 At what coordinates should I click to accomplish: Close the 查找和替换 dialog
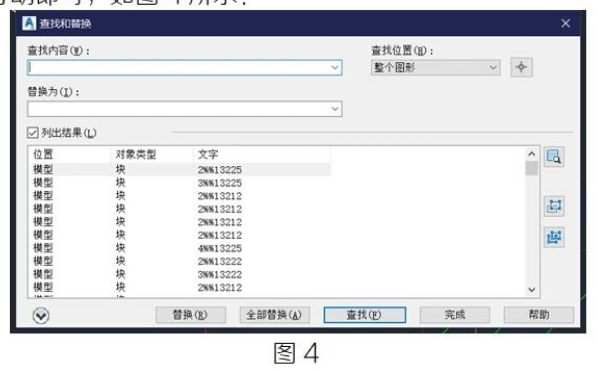(x=566, y=23)
